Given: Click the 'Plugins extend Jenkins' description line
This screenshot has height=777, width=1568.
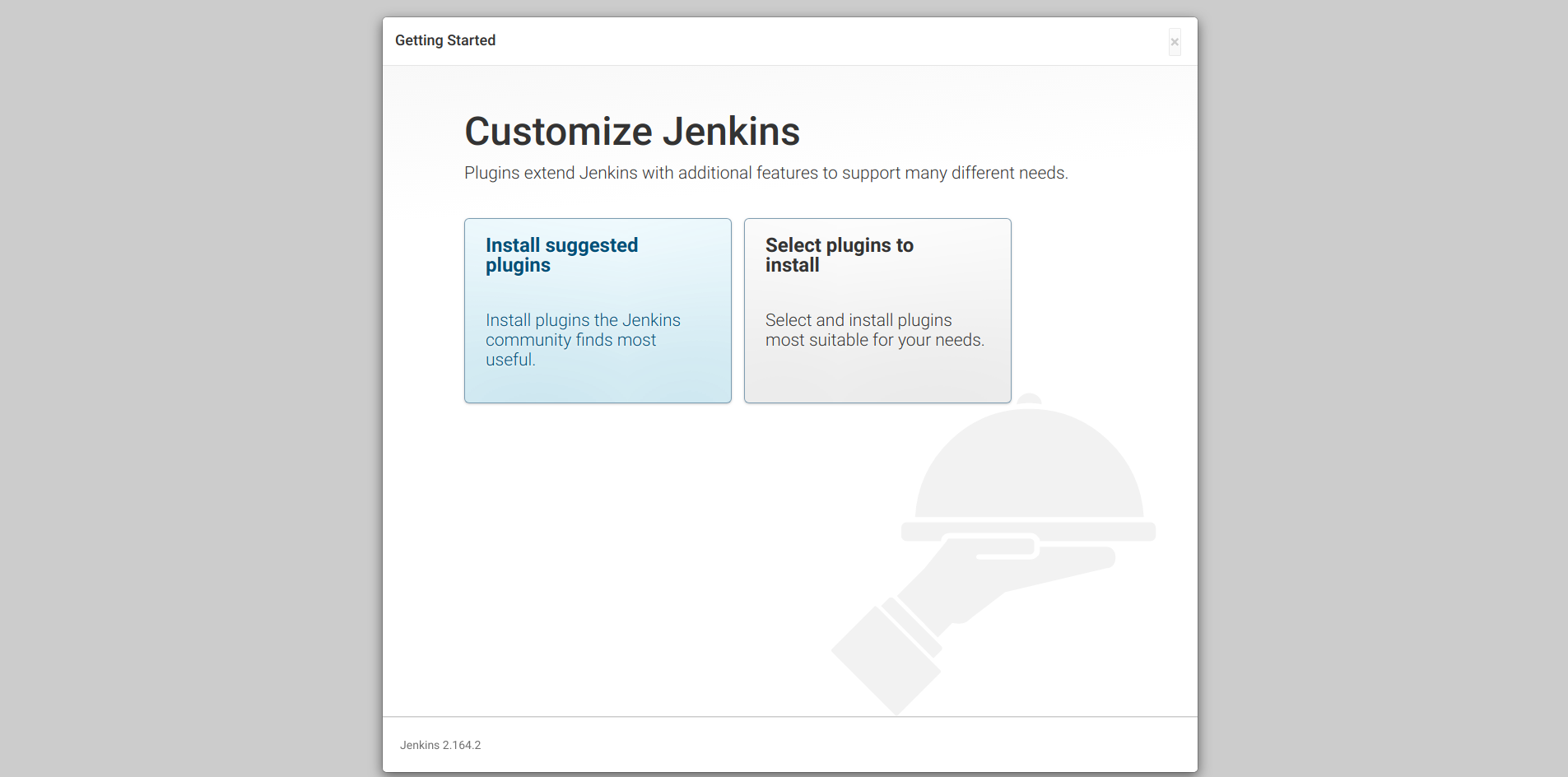Looking at the screenshot, I should (766, 173).
